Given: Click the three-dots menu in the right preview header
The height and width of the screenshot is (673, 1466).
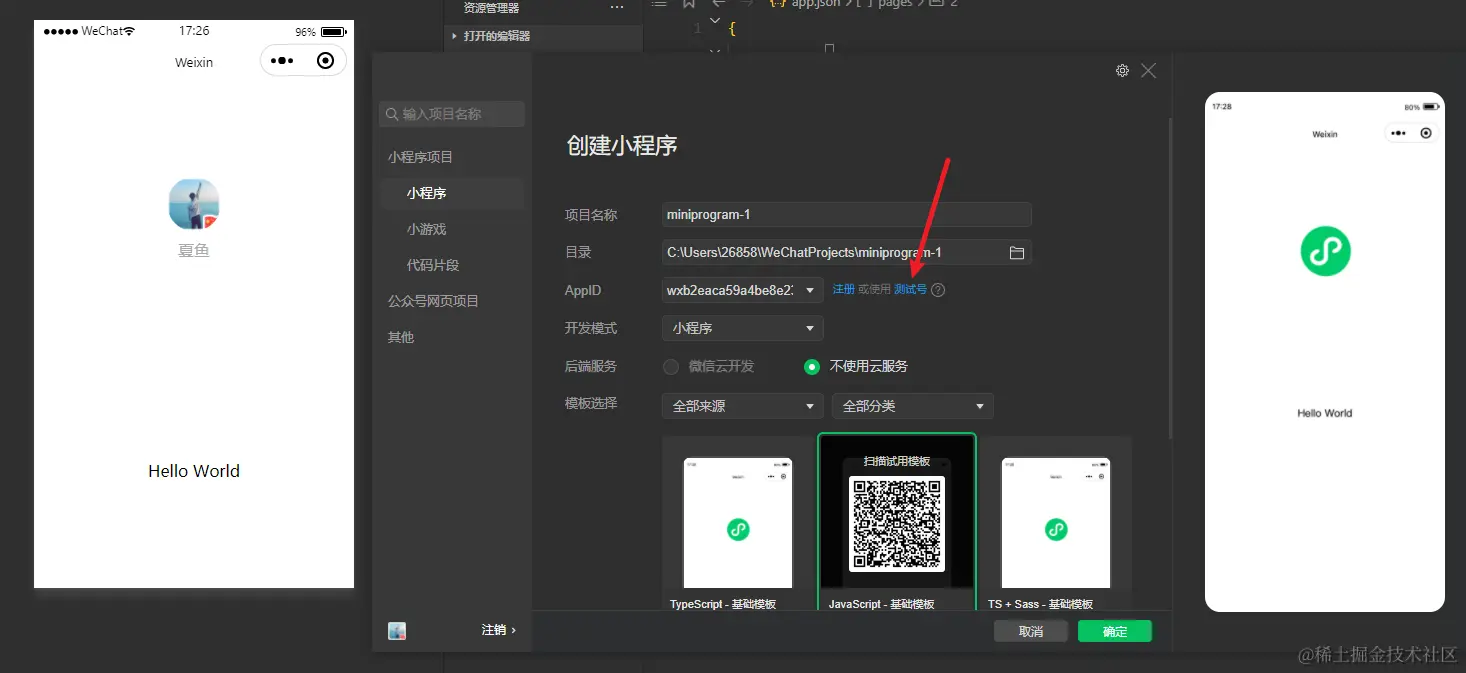Looking at the screenshot, I should [x=1398, y=133].
